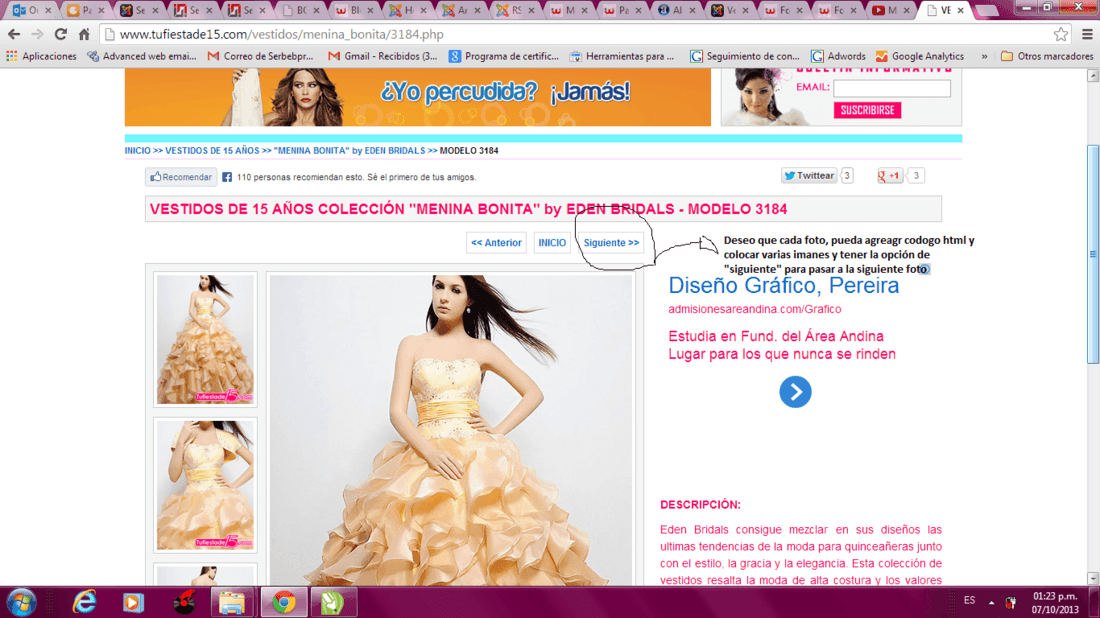This screenshot has width=1100, height=618.
Task: Go back with the browser back arrow
Action: click(14, 34)
